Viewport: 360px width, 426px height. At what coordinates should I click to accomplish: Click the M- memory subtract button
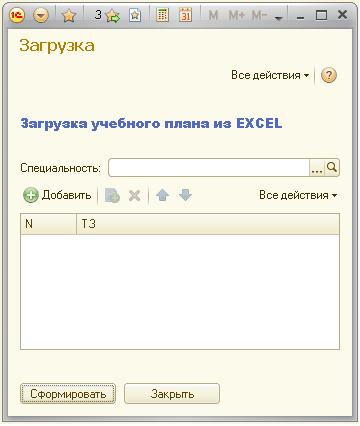click(260, 15)
